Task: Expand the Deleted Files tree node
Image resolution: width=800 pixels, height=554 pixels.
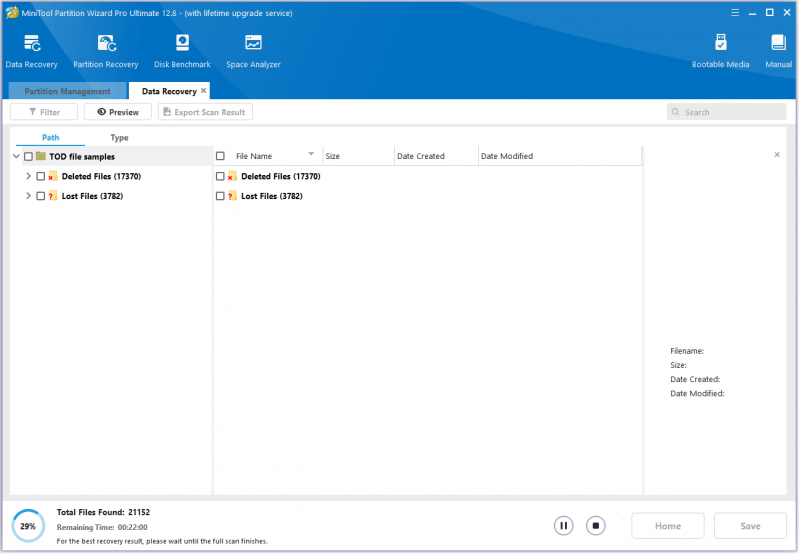Action: pyautogui.click(x=29, y=176)
